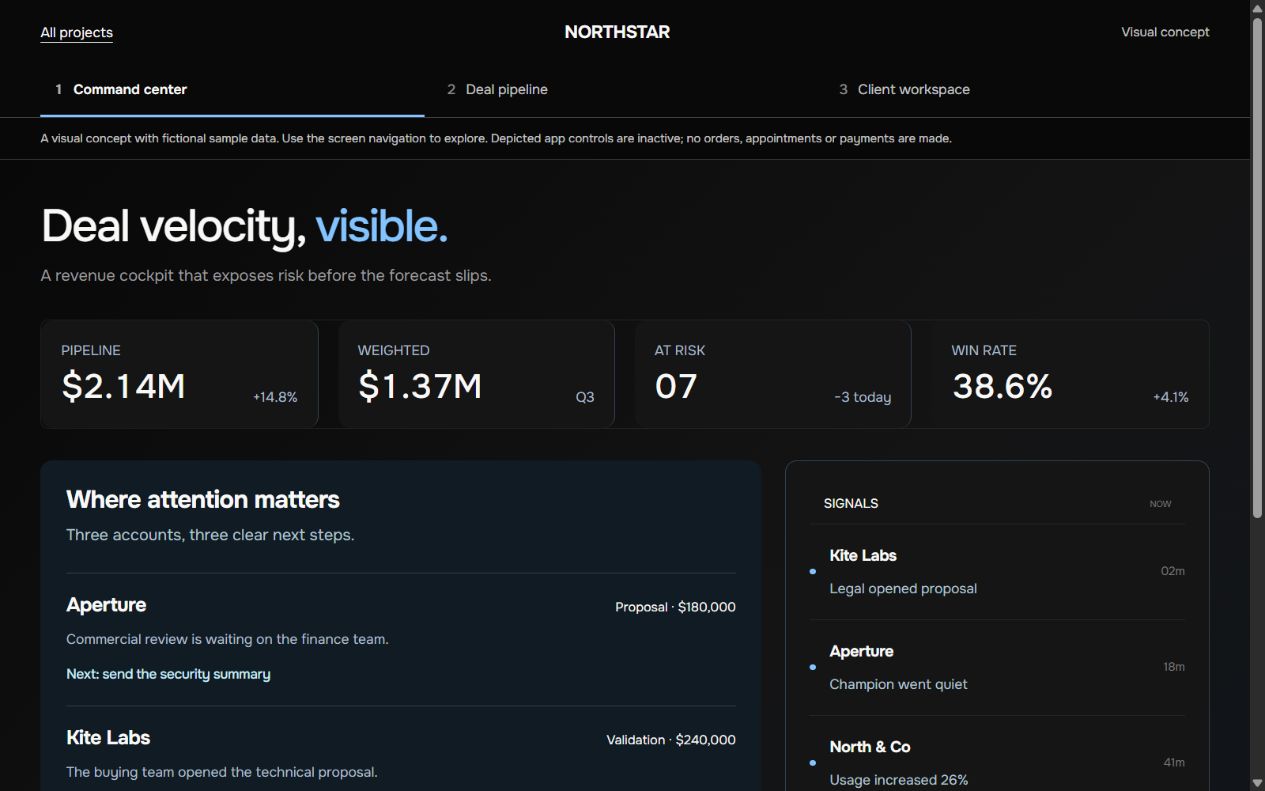Click the Q3 label on Weighted card
Screen dimensions: 1265x791
(585, 397)
